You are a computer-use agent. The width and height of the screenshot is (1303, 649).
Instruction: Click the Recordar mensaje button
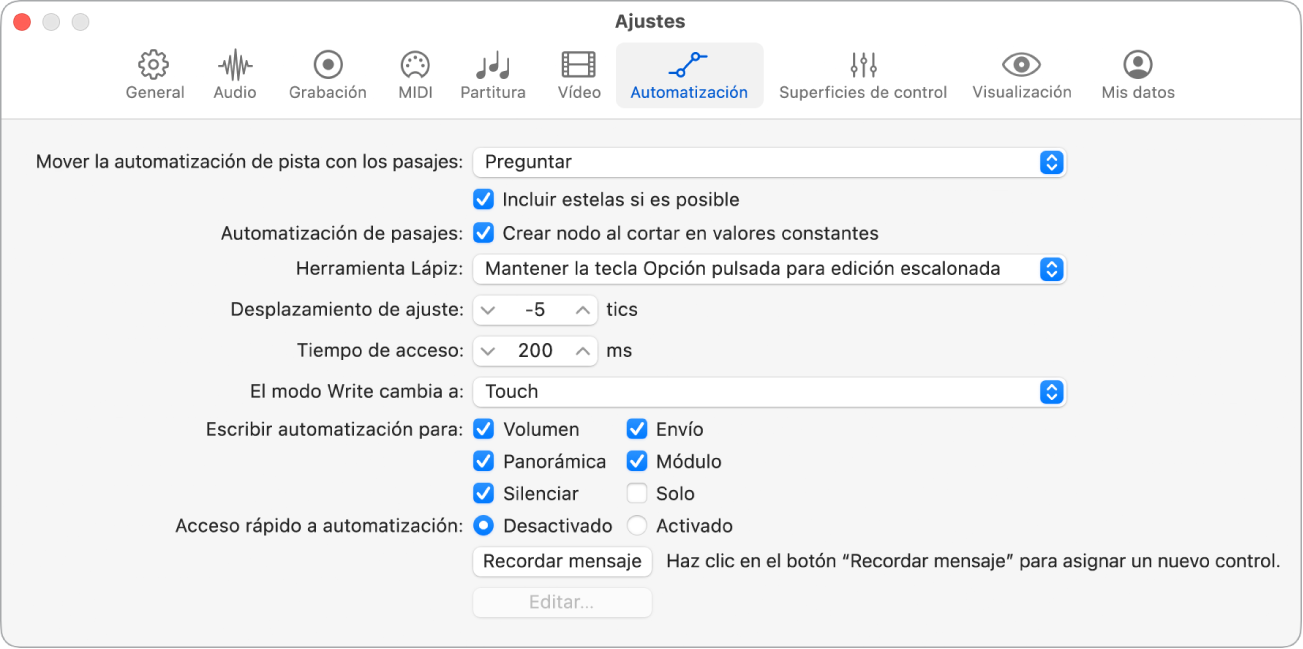pyautogui.click(x=561, y=561)
